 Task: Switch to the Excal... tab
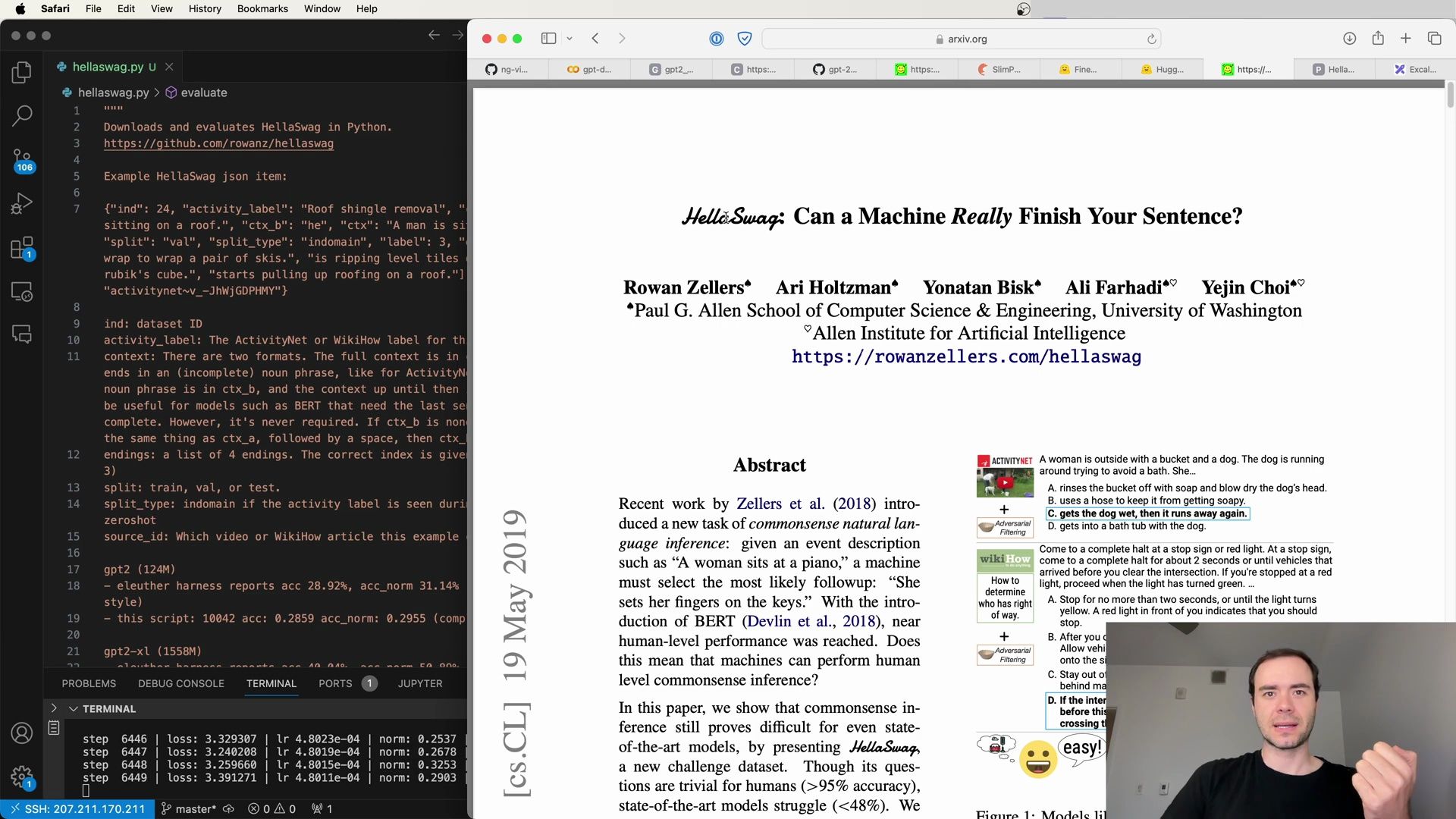click(1415, 69)
